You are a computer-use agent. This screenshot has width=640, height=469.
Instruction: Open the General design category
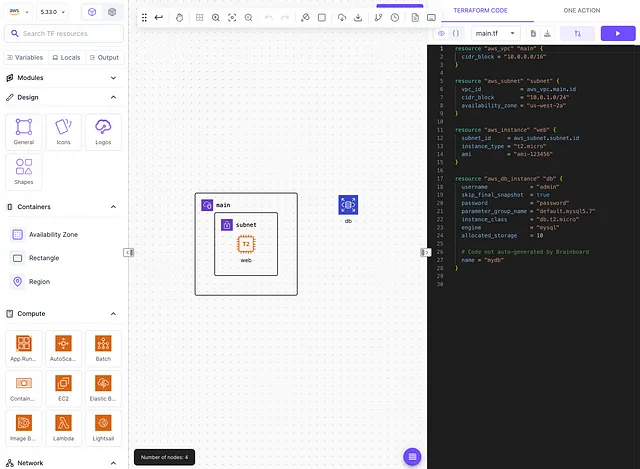tap(24, 132)
